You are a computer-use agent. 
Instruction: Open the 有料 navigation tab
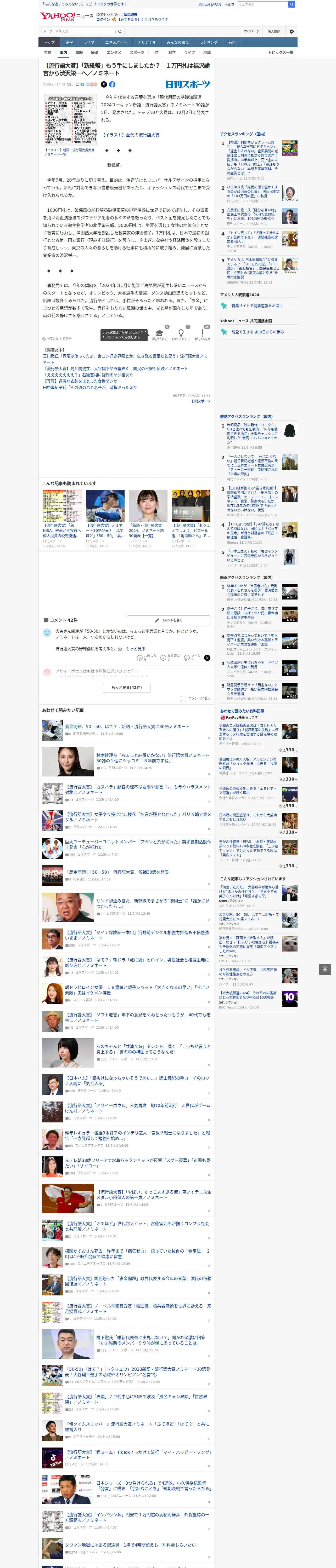[232, 43]
